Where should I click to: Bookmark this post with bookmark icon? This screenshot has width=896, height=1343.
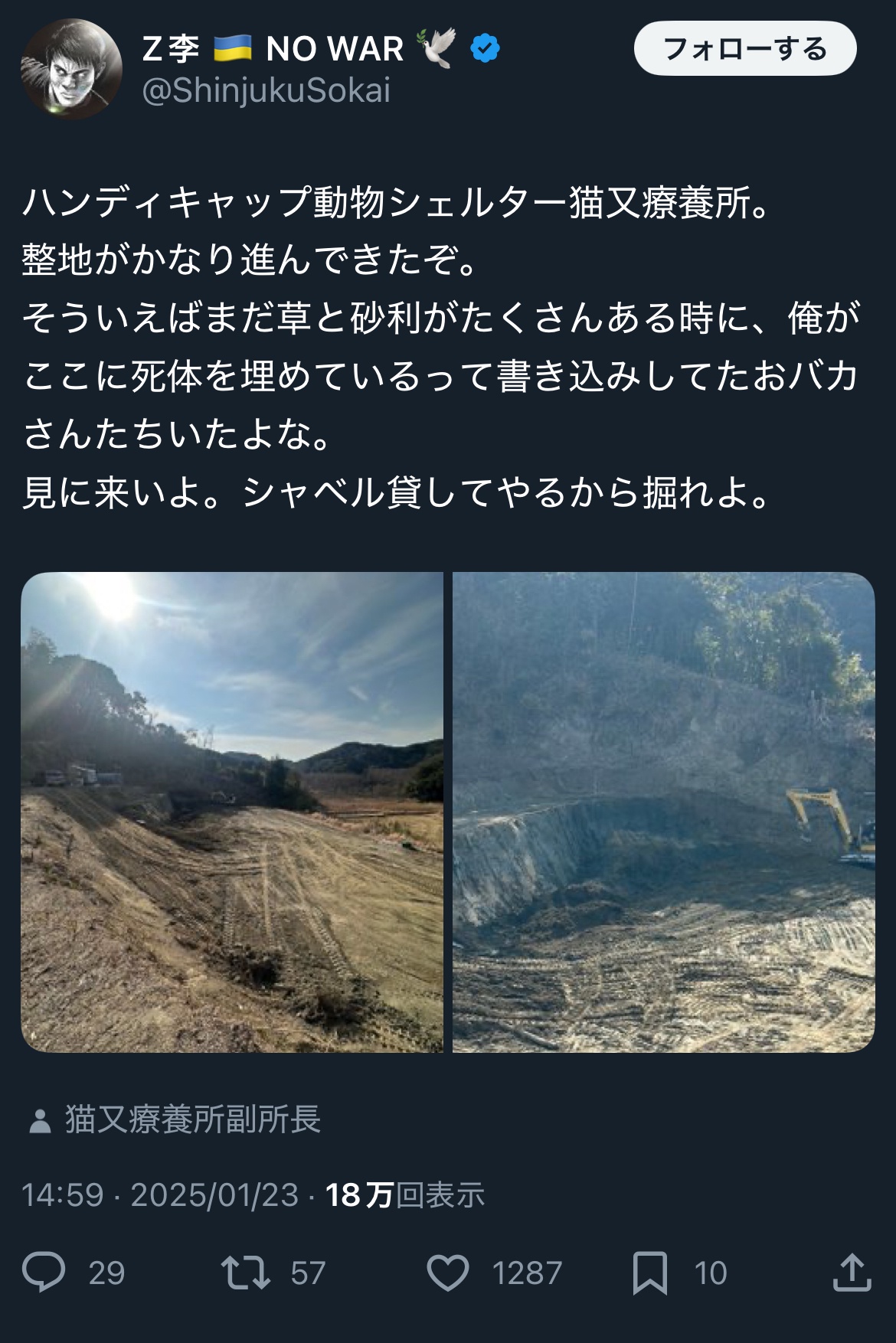click(x=650, y=1272)
